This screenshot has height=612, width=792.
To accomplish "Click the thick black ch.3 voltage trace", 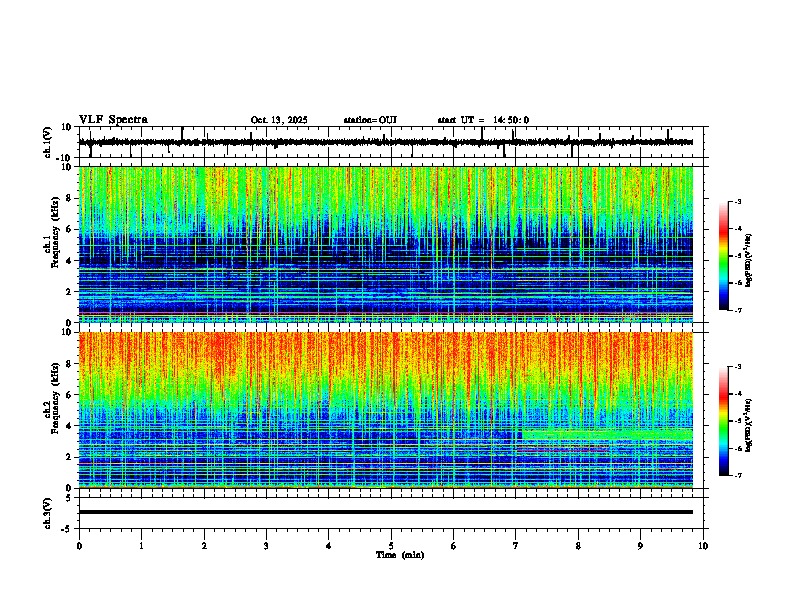I will [x=386, y=512].
